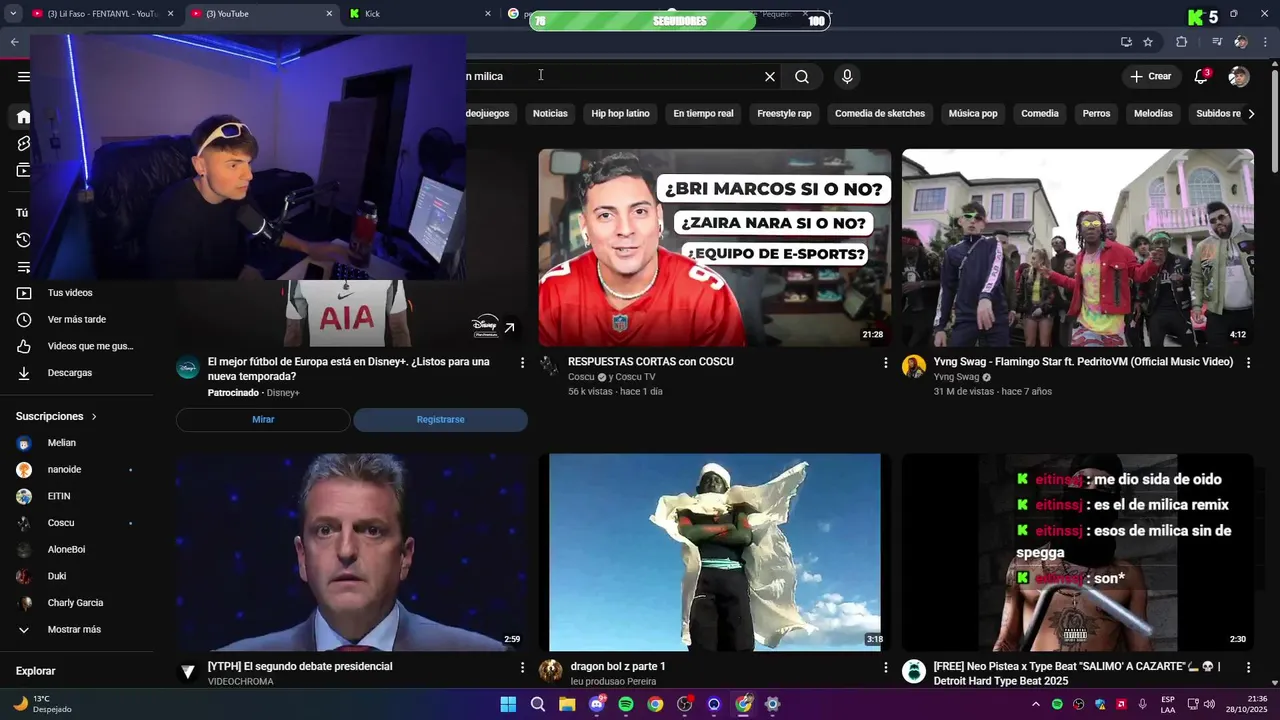Viewport: 1280px width, 720px height.
Task: Open File Explorer from the taskbar
Action: [567, 704]
